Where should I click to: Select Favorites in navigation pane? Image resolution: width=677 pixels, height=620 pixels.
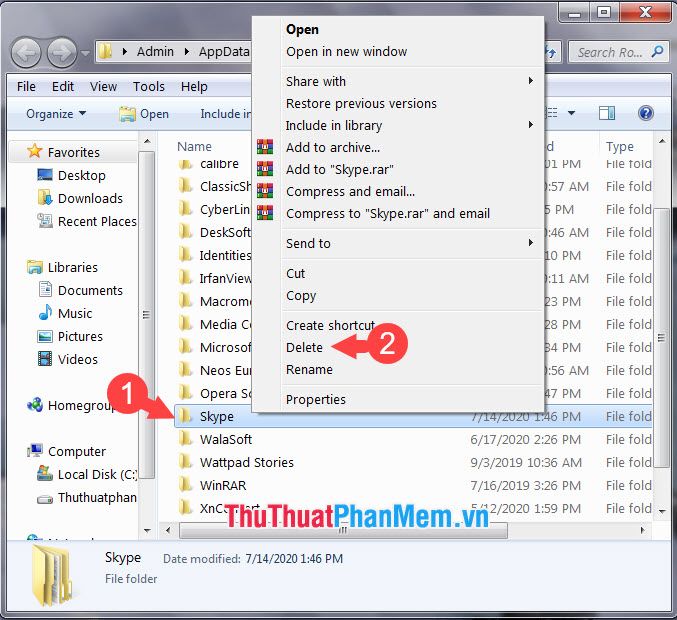point(74,152)
